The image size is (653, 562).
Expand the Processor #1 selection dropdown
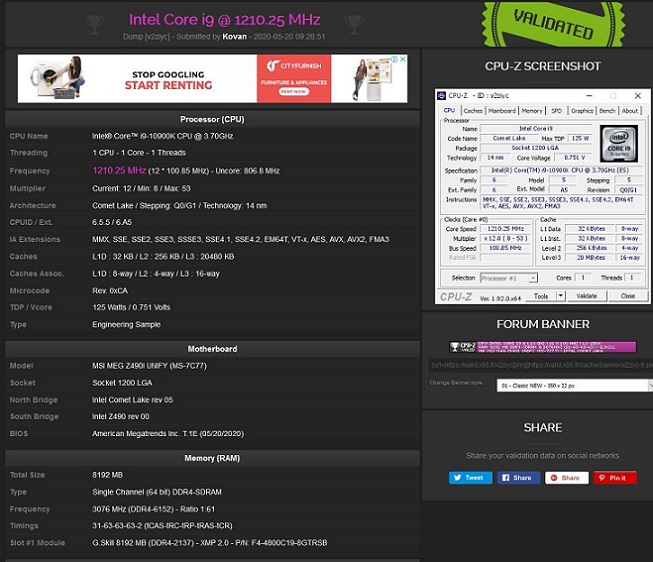[x=533, y=278]
